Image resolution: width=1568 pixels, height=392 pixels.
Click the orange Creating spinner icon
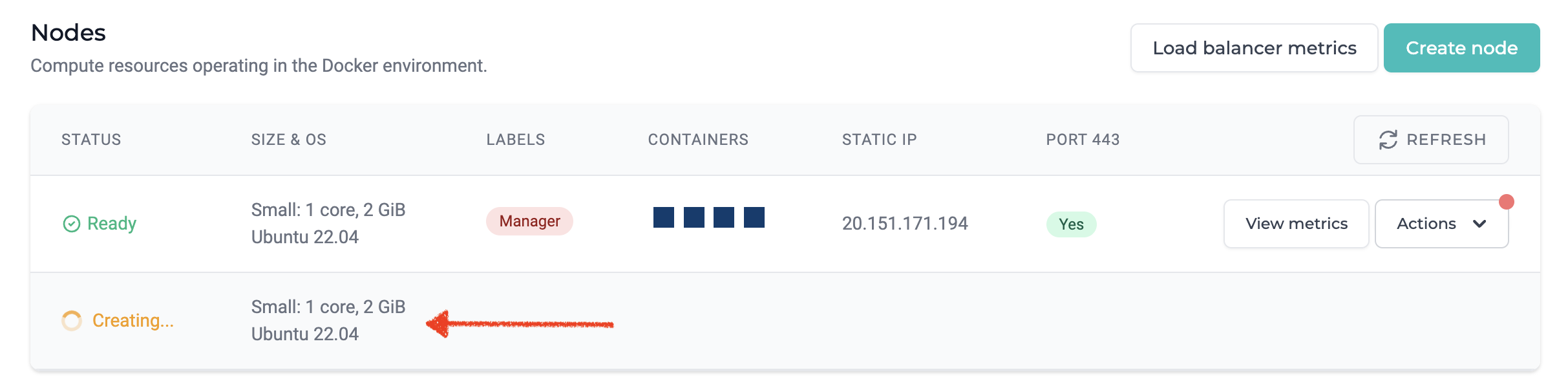click(72, 321)
